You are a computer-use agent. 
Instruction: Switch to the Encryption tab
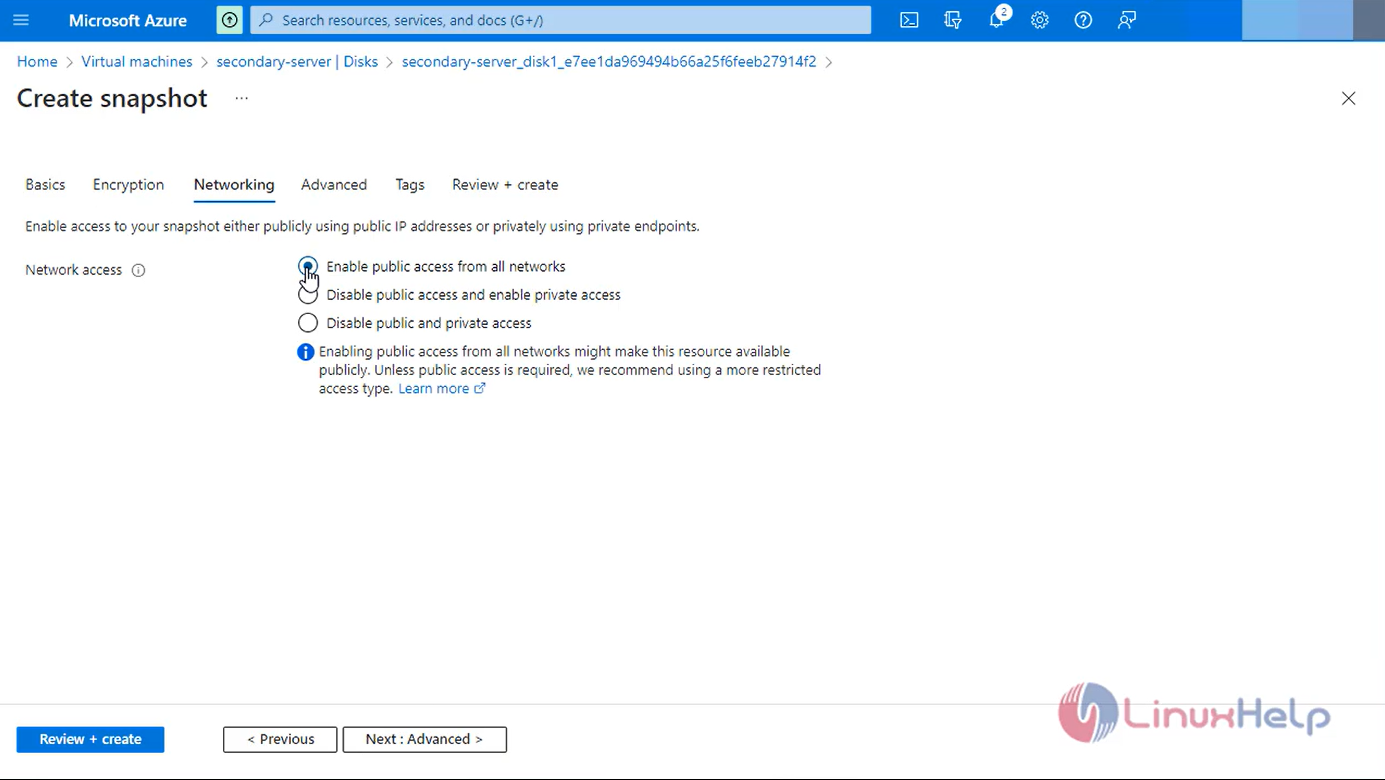click(x=128, y=185)
